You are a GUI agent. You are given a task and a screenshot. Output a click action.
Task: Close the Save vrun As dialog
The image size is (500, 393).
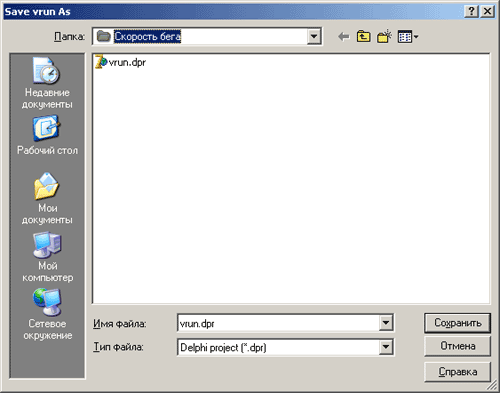(487, 11)
